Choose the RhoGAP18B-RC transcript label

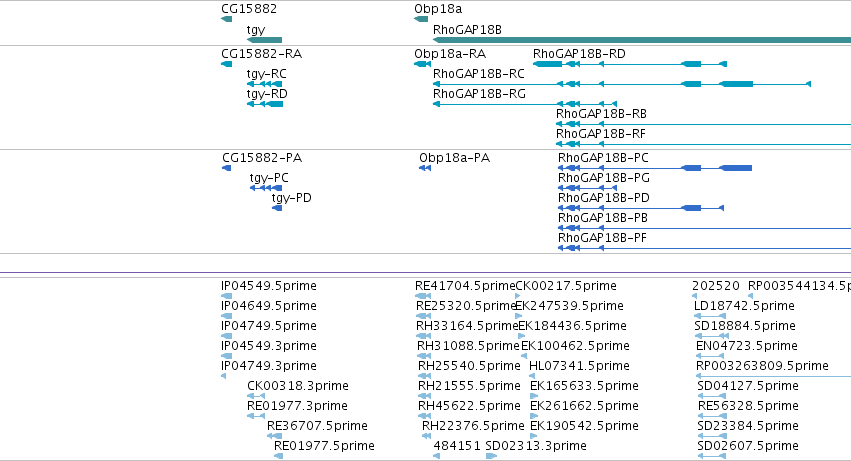point(479,74)
